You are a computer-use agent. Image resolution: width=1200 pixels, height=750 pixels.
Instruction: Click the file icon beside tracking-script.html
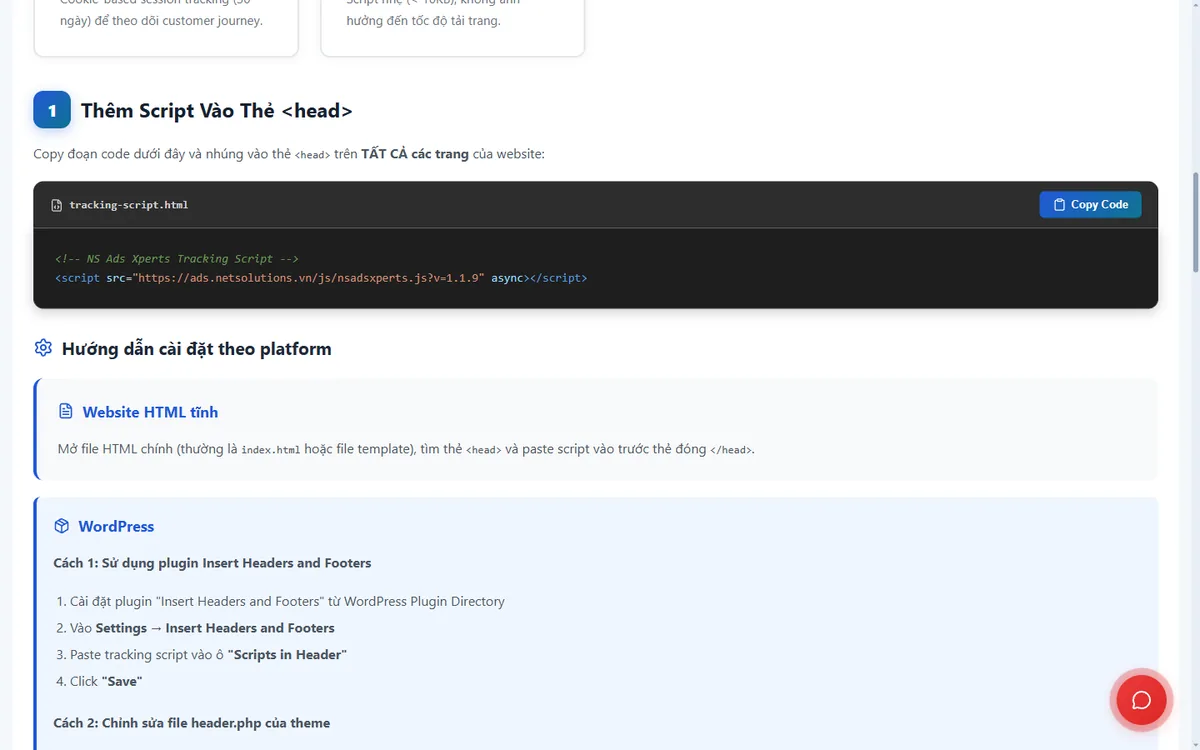pyautogui.click(x=57, y=205)
